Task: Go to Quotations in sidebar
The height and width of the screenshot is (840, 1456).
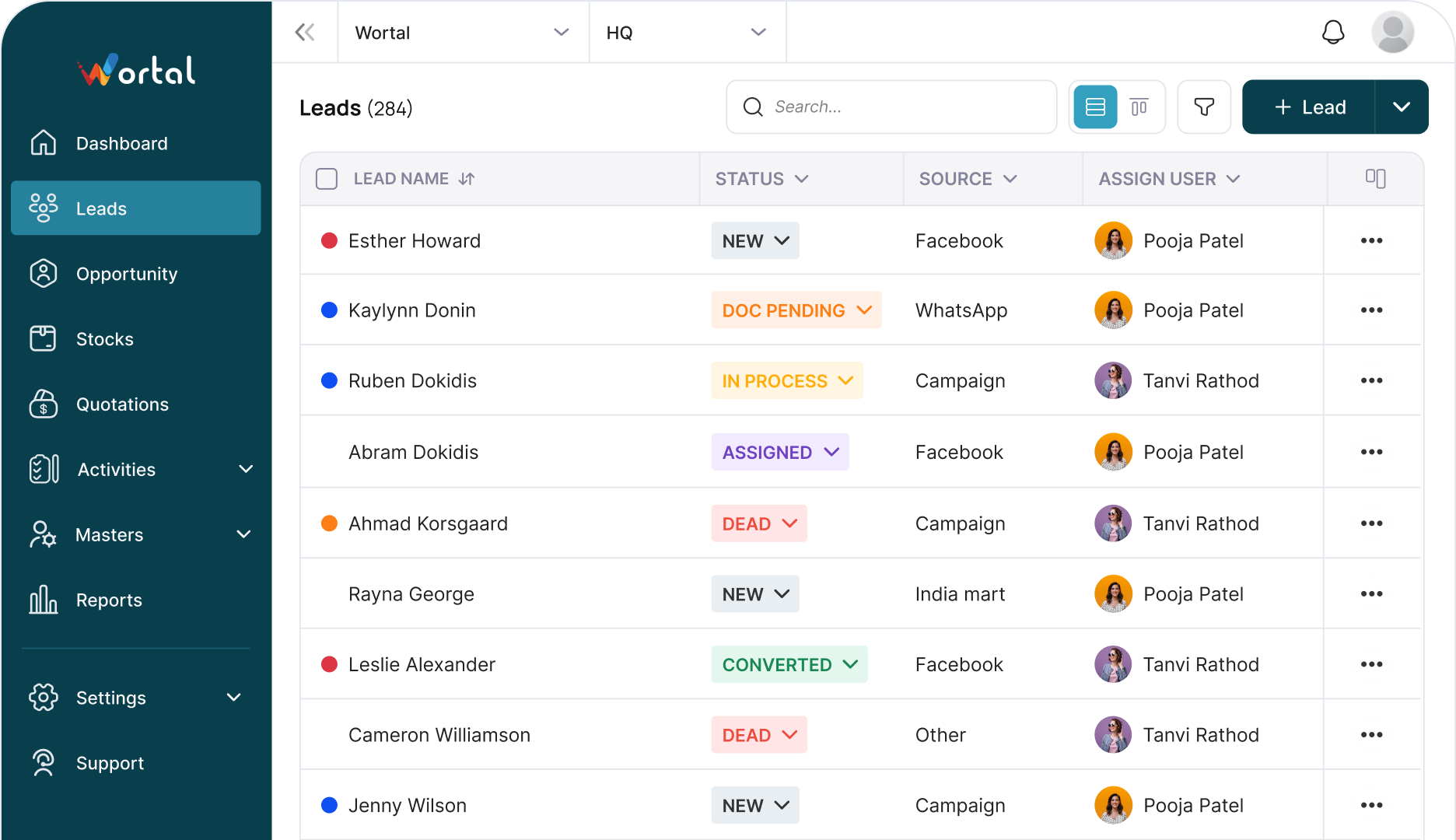Action: (x=122, y=404)
